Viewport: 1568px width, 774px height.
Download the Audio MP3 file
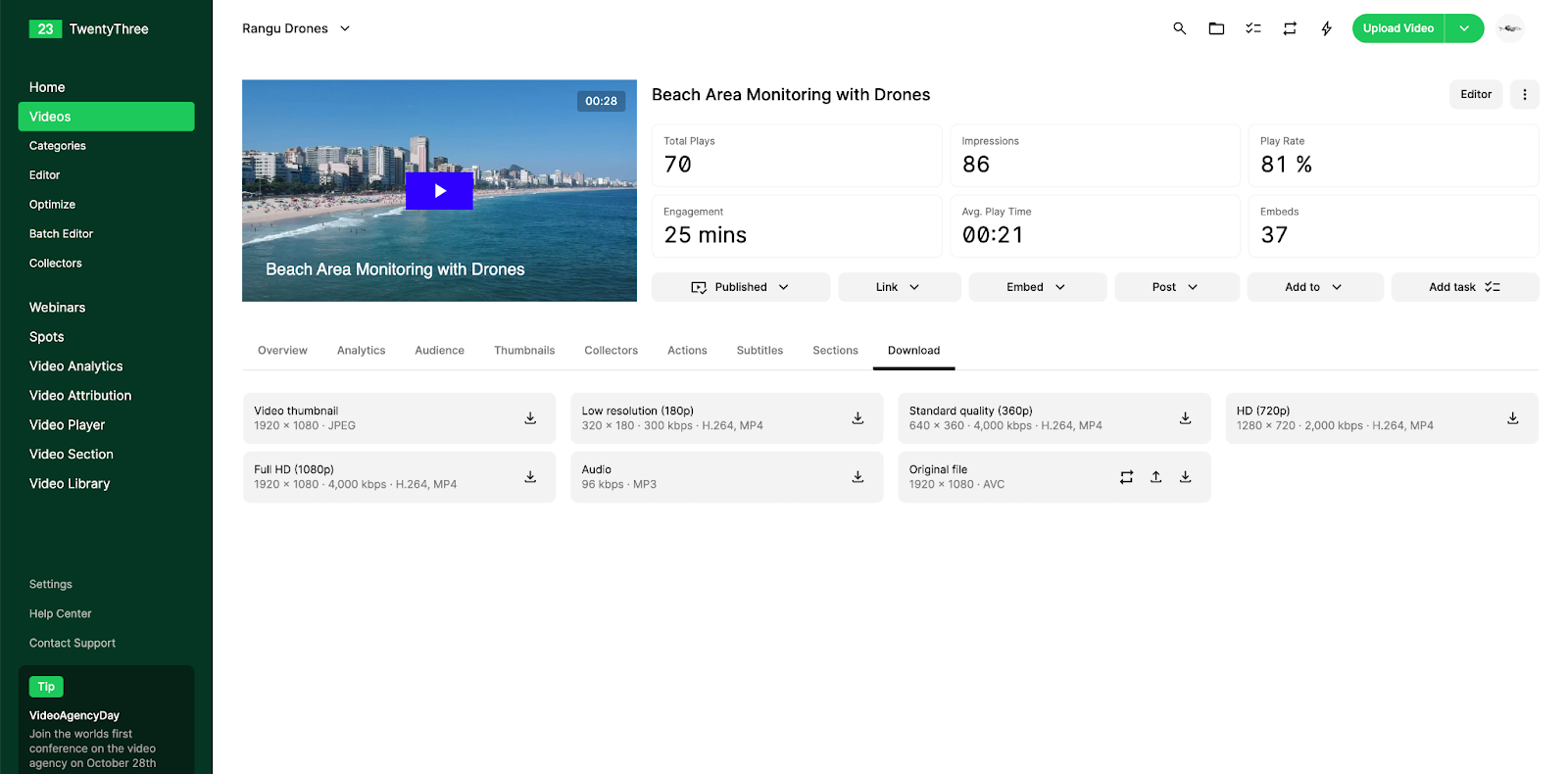coord(857,477)
